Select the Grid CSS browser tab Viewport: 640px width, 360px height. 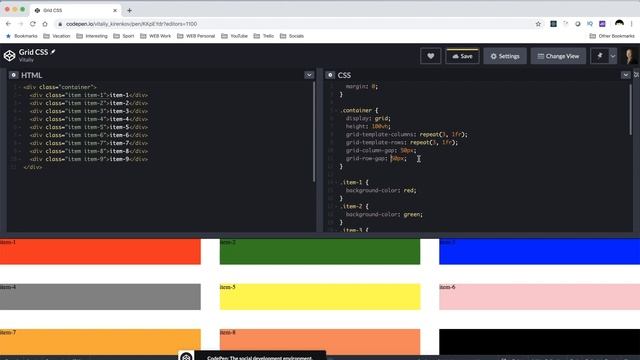click(x=76, y=10)
